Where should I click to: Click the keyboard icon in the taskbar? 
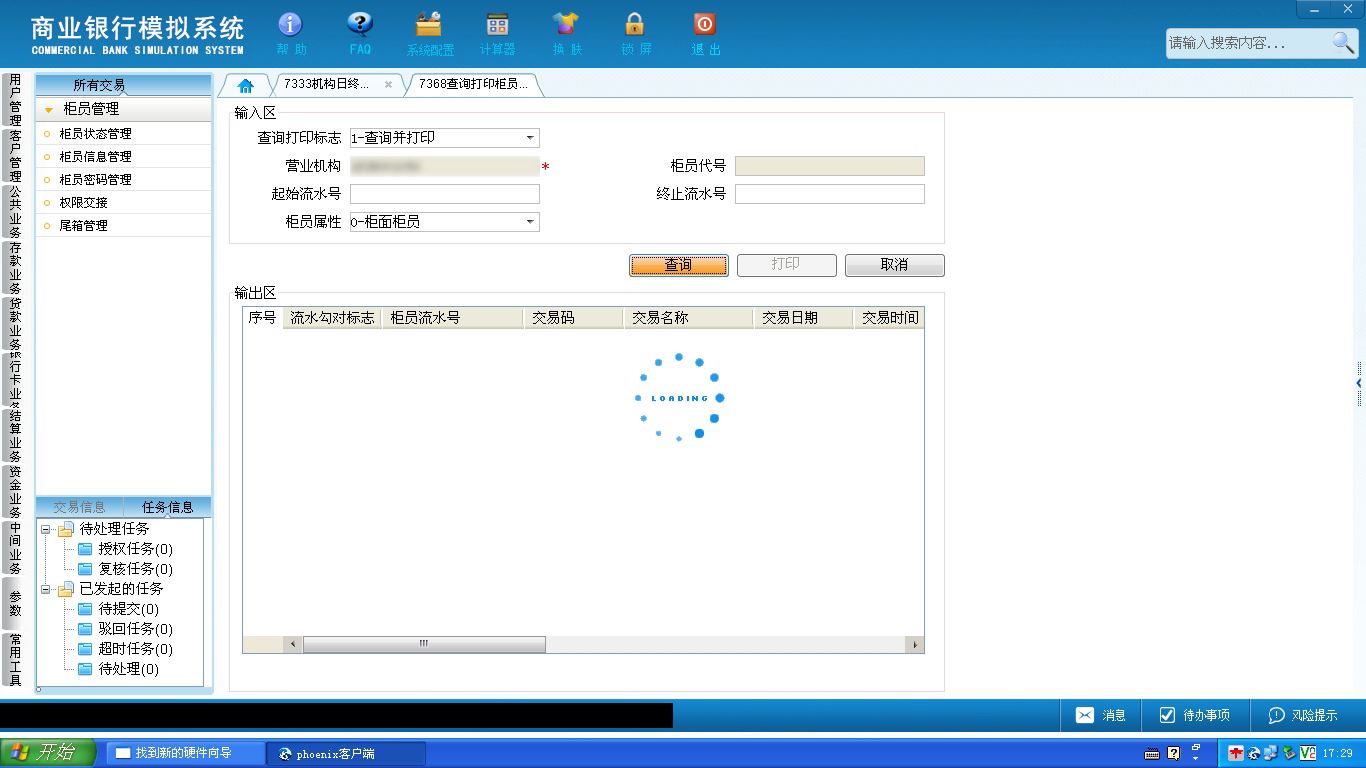(x=1152, y=754)
